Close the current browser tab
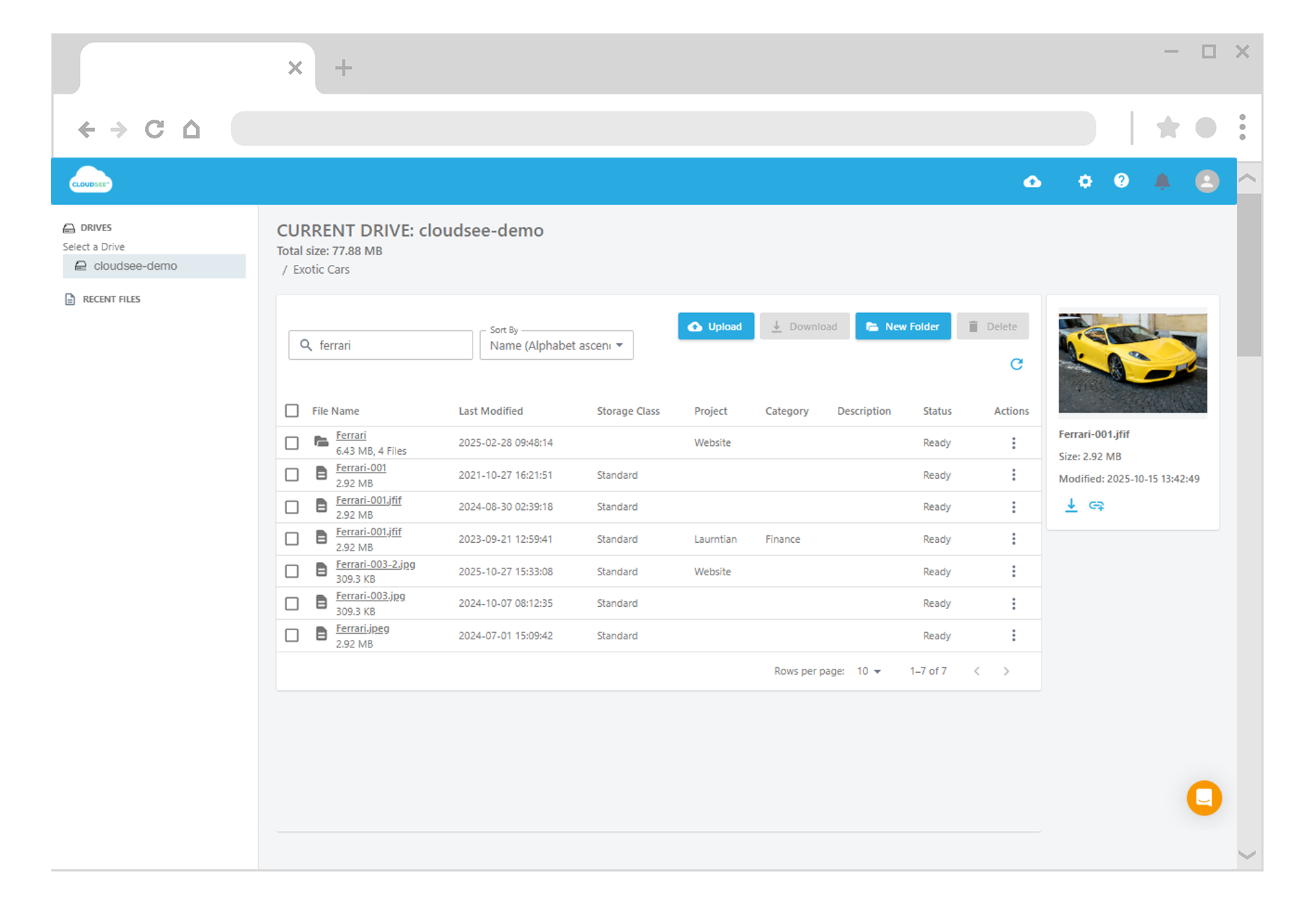Screen dimensions: 1307x924 pyautogui.click(x=295, y=67)
